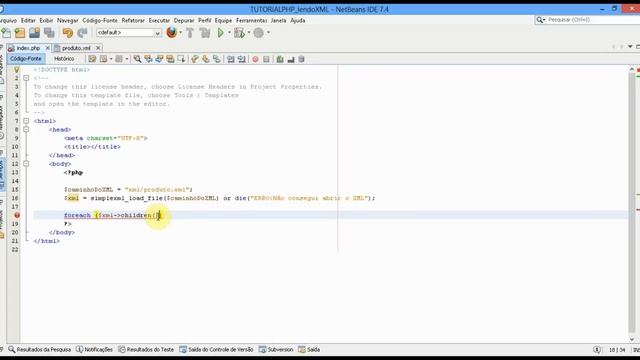Toggle rectangular selection in editor toolbar

point(181,59)
